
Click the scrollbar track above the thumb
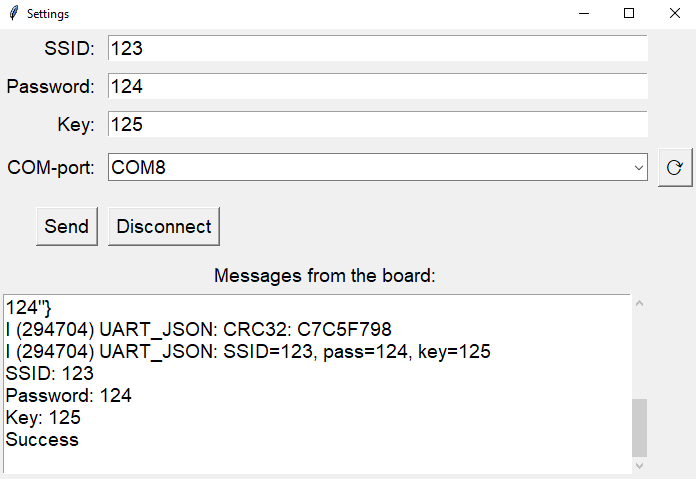640,355
